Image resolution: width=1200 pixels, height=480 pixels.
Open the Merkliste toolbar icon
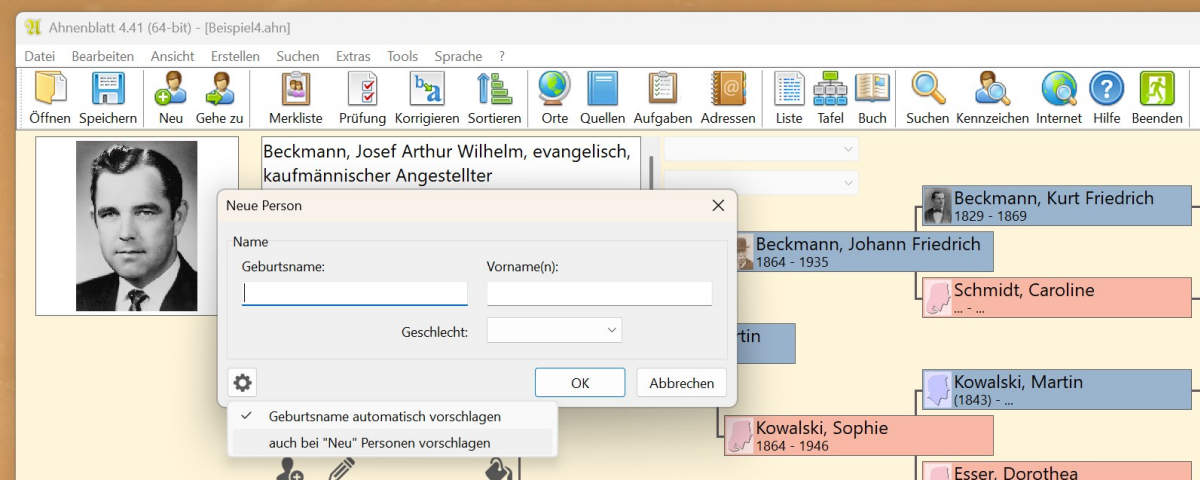[x=295, y=90]
